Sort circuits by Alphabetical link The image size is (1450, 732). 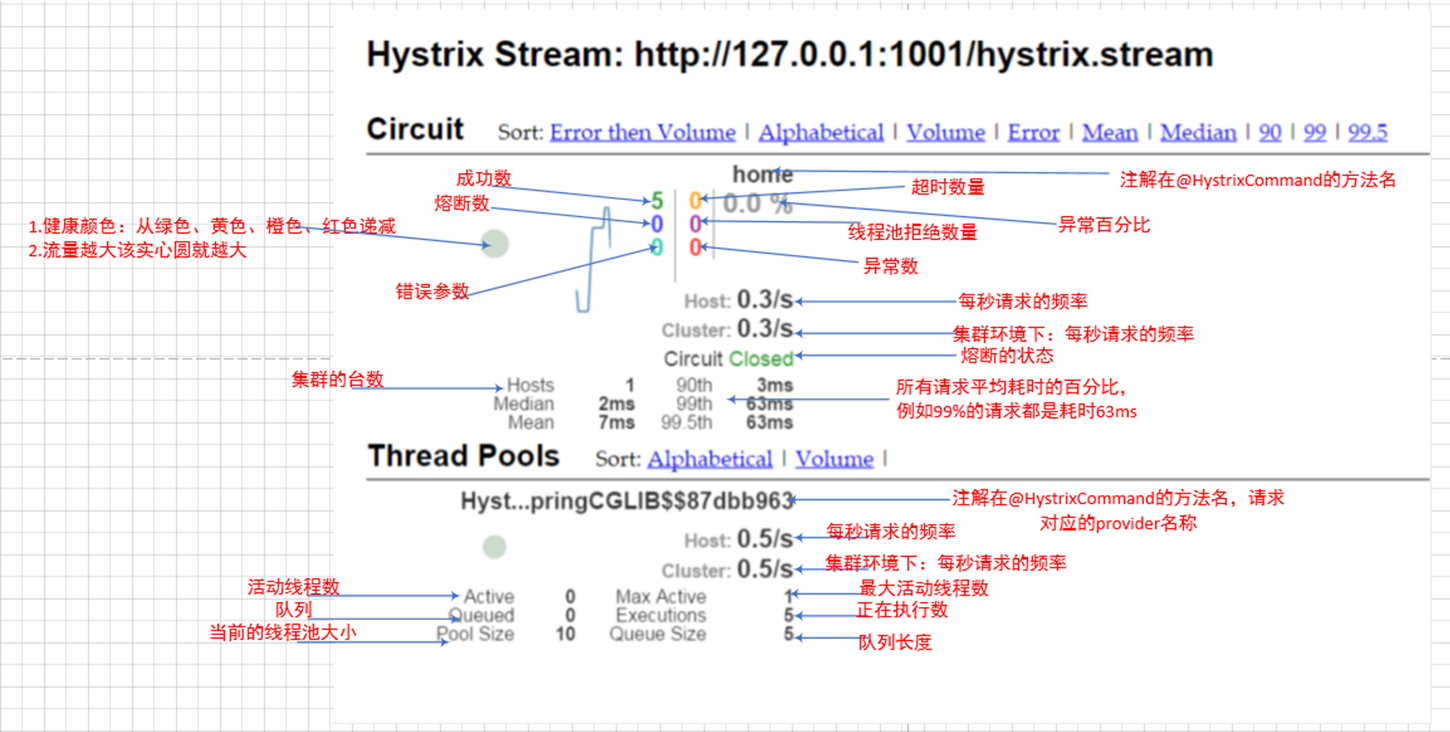pos(821,133)
